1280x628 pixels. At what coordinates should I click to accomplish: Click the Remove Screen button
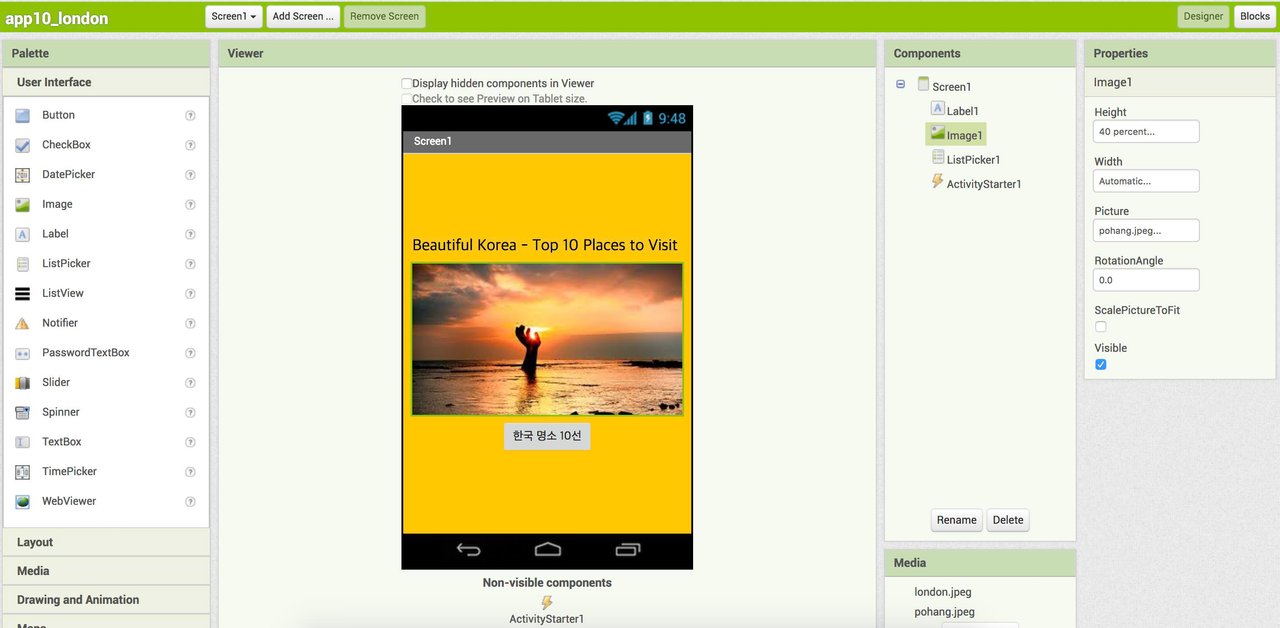tap(384, 17)
